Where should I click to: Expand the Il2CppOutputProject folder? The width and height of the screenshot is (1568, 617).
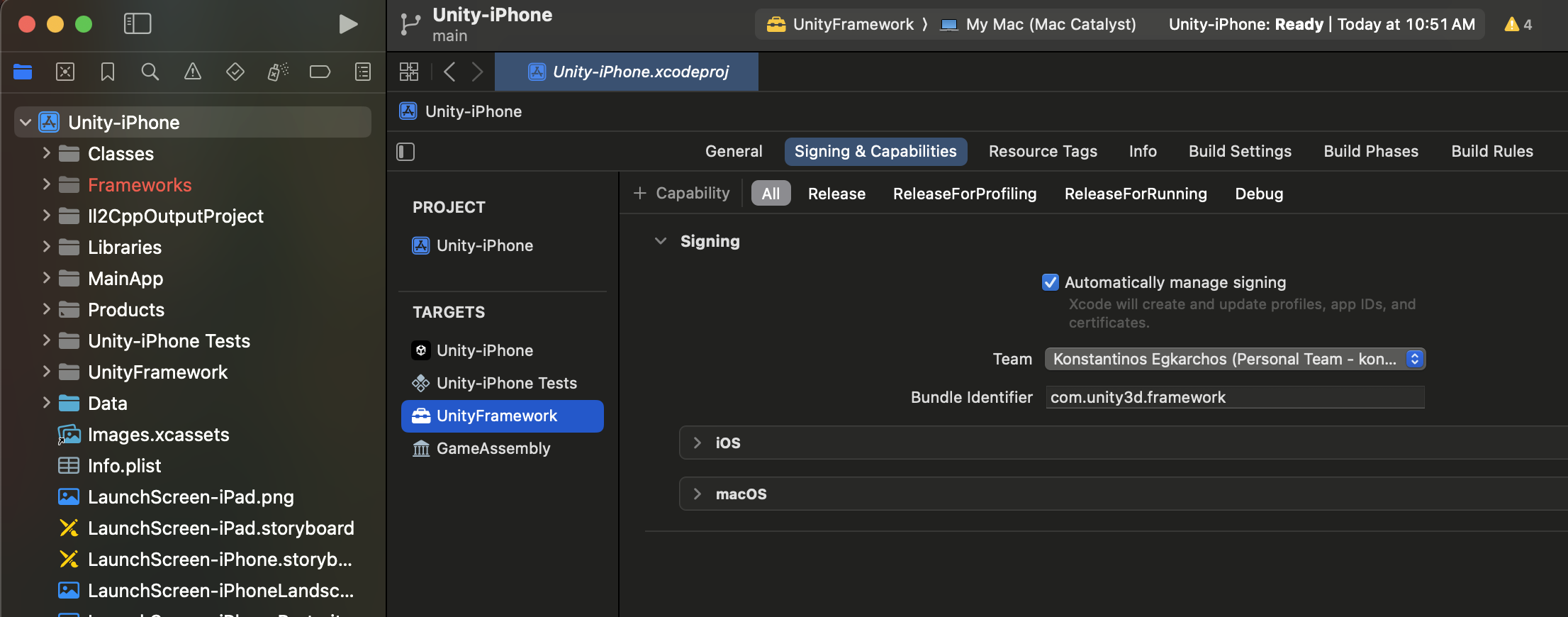[x=46, y=216]
